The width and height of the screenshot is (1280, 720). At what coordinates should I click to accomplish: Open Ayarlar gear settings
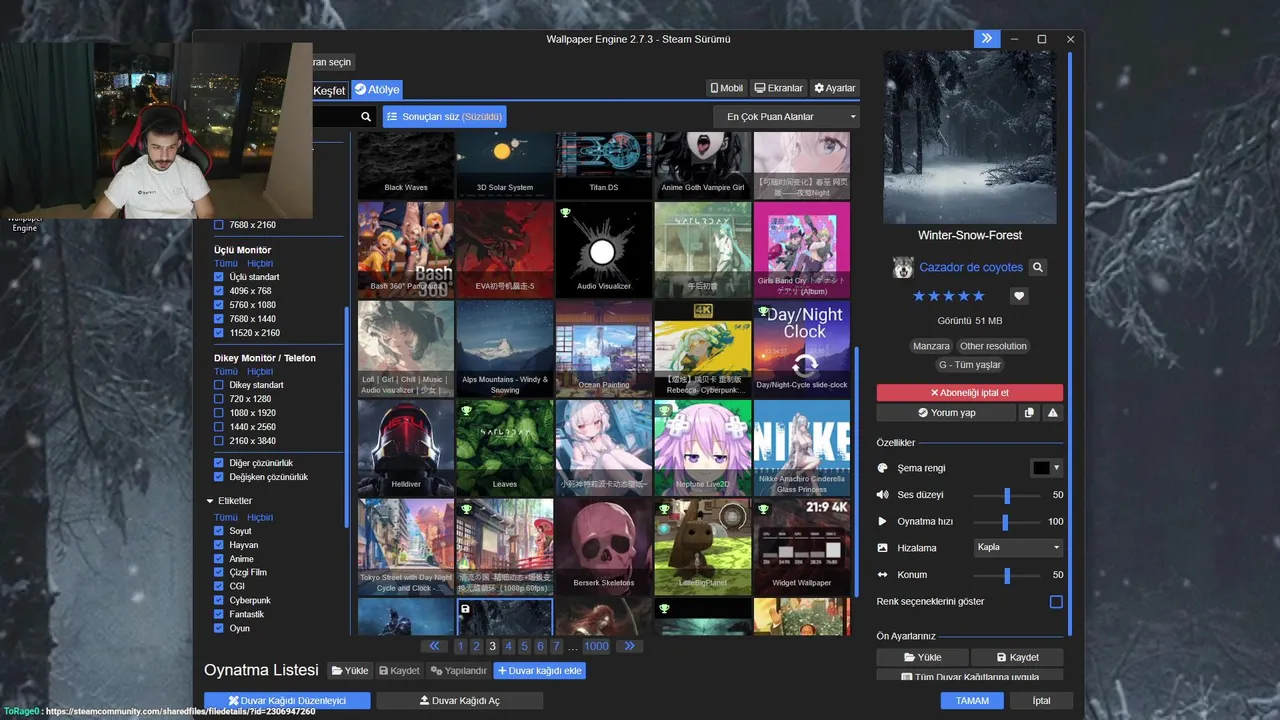[x=835, y=88]
